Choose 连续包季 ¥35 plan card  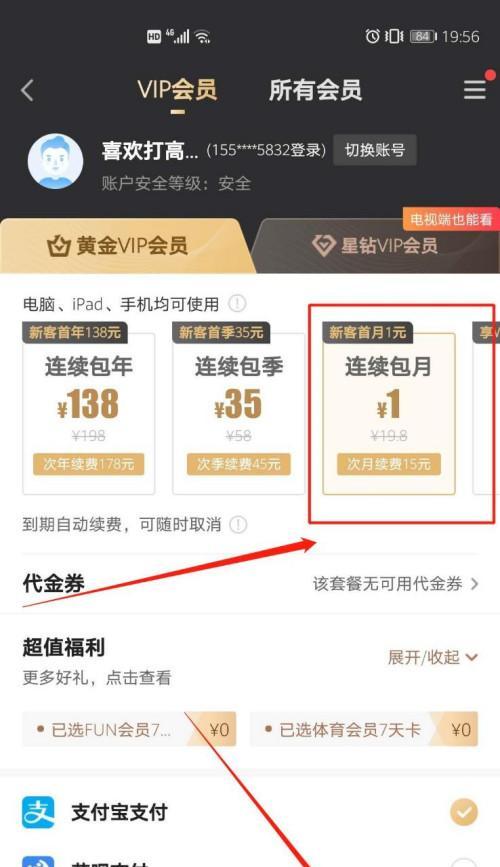[238, 414]
